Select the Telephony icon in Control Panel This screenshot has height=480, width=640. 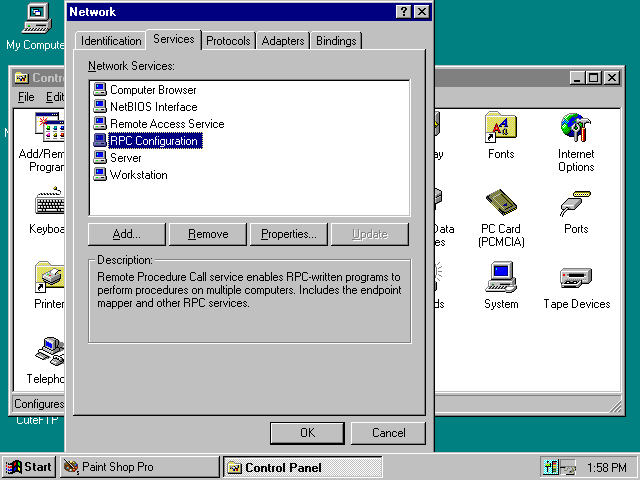tap(50, 351)
